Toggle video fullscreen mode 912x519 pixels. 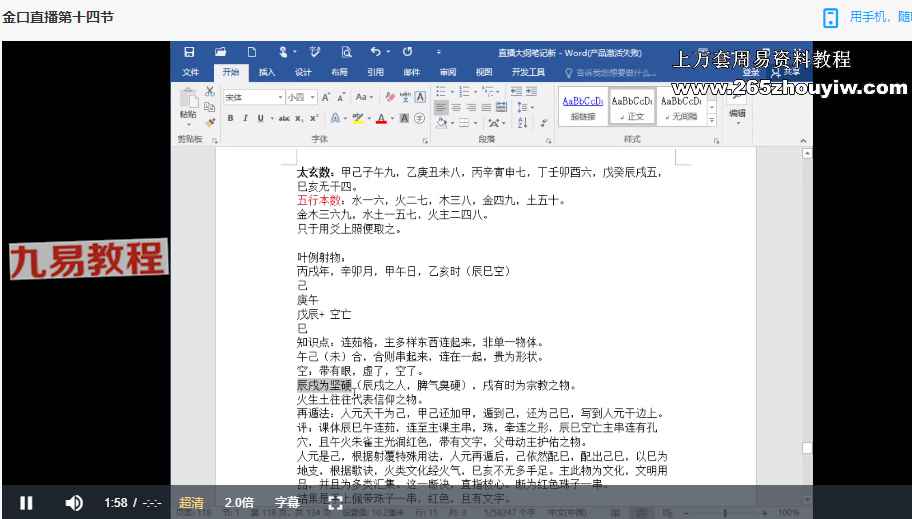click(336, 503)
